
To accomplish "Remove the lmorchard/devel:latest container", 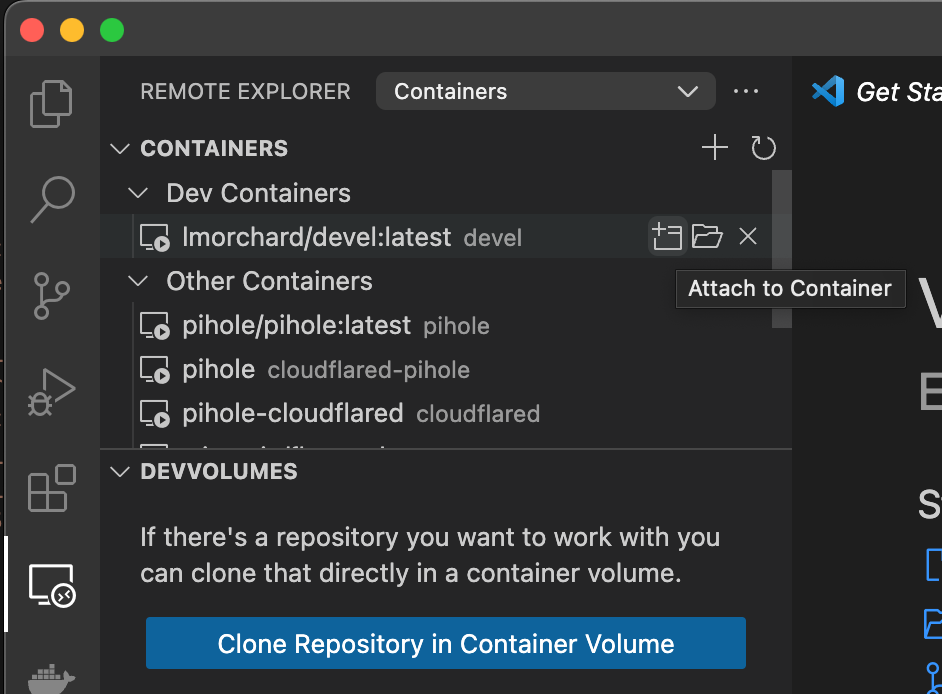I will (748, 237).
